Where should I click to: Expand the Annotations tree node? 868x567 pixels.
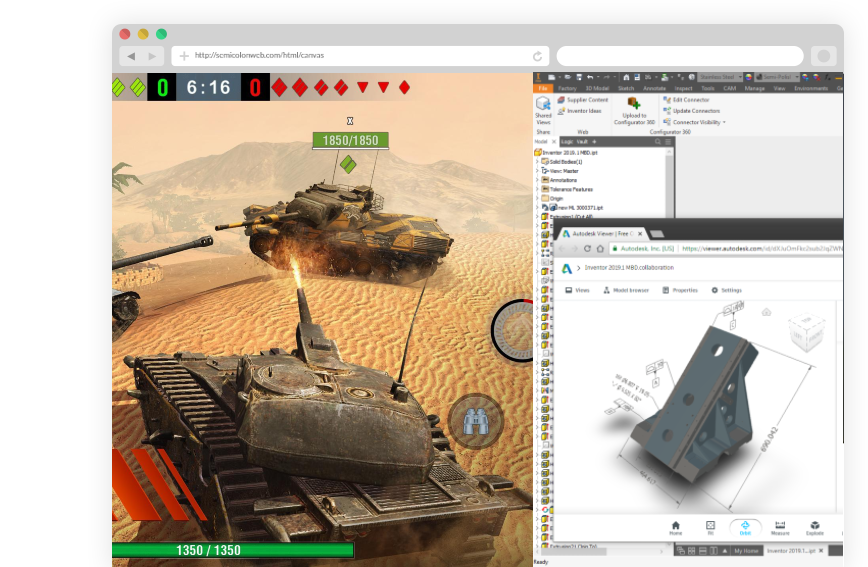537,180
